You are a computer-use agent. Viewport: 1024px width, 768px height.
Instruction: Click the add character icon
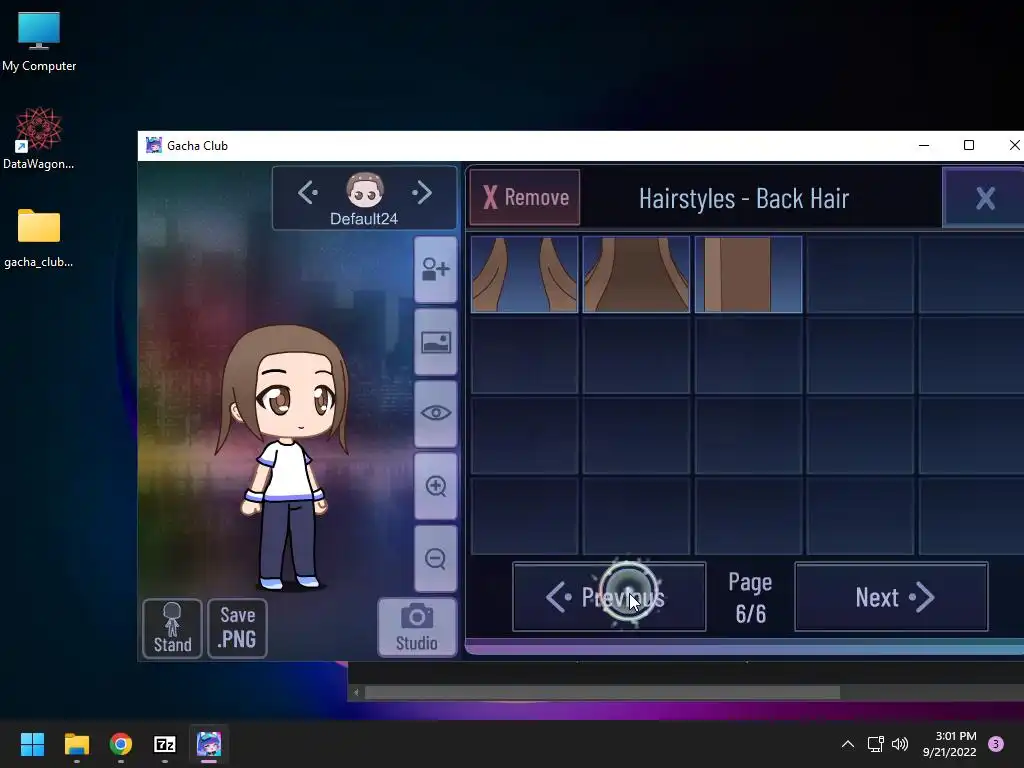click(x=436, y=270)
